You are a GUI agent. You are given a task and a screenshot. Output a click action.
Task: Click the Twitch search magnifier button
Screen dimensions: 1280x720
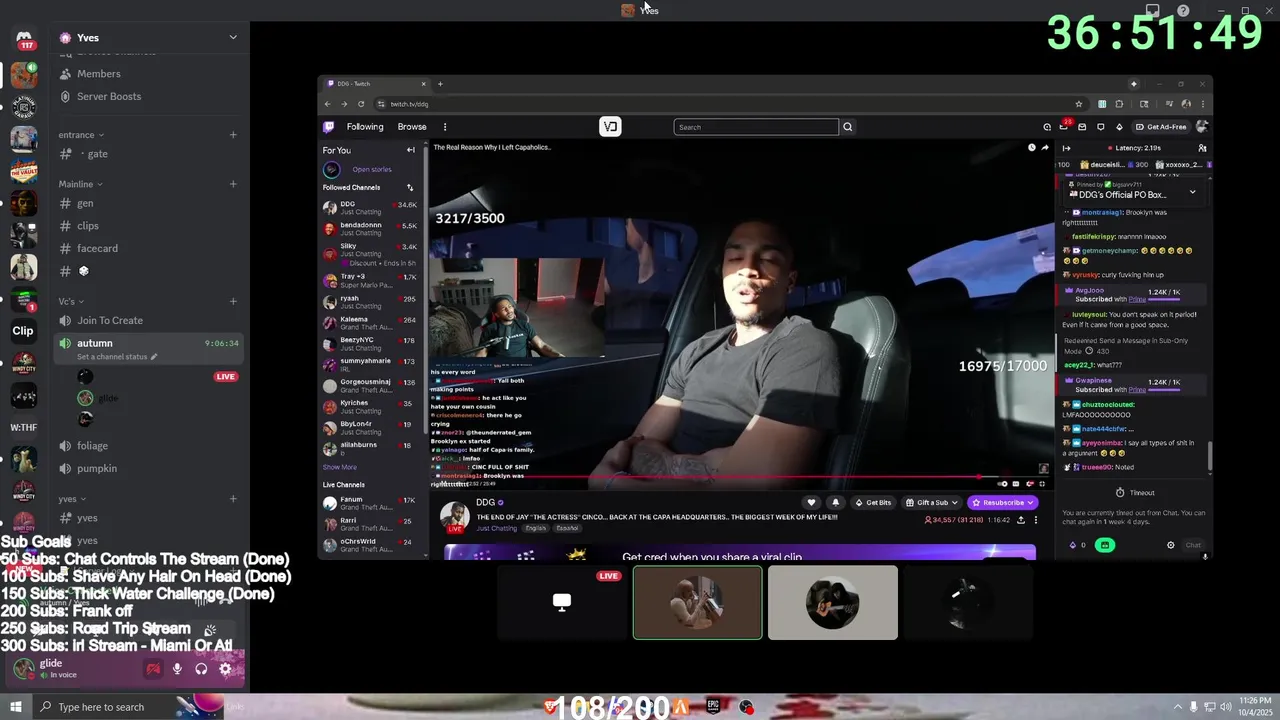click(847, 127)
